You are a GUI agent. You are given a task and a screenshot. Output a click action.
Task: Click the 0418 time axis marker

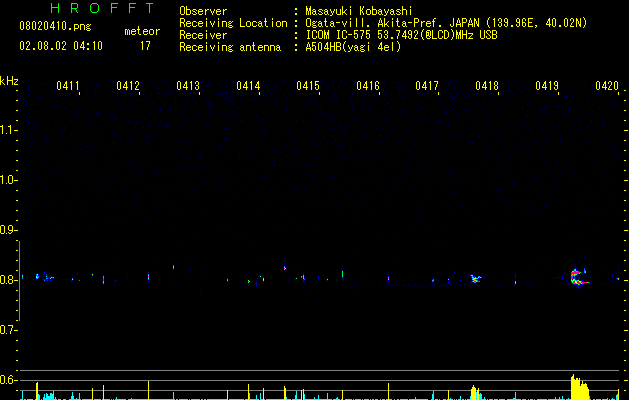point(487,86)
